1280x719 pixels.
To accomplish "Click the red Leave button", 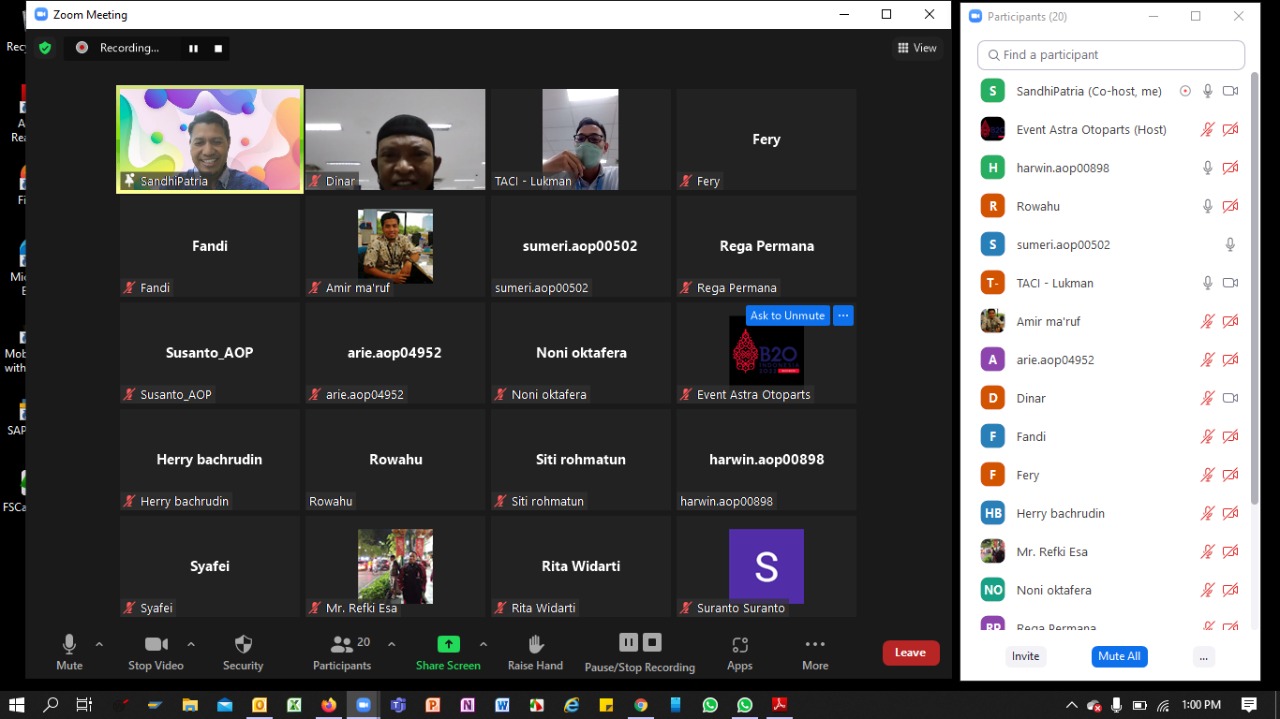I will tap(910, 653).
